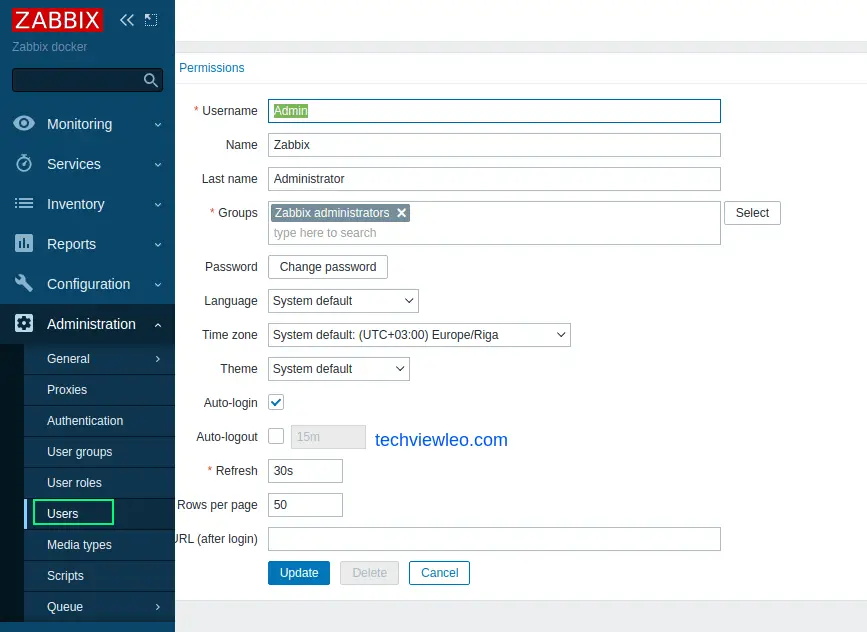Click the Administration gear icon
Viewport: 867px width, 632px height.
point(24,323)
